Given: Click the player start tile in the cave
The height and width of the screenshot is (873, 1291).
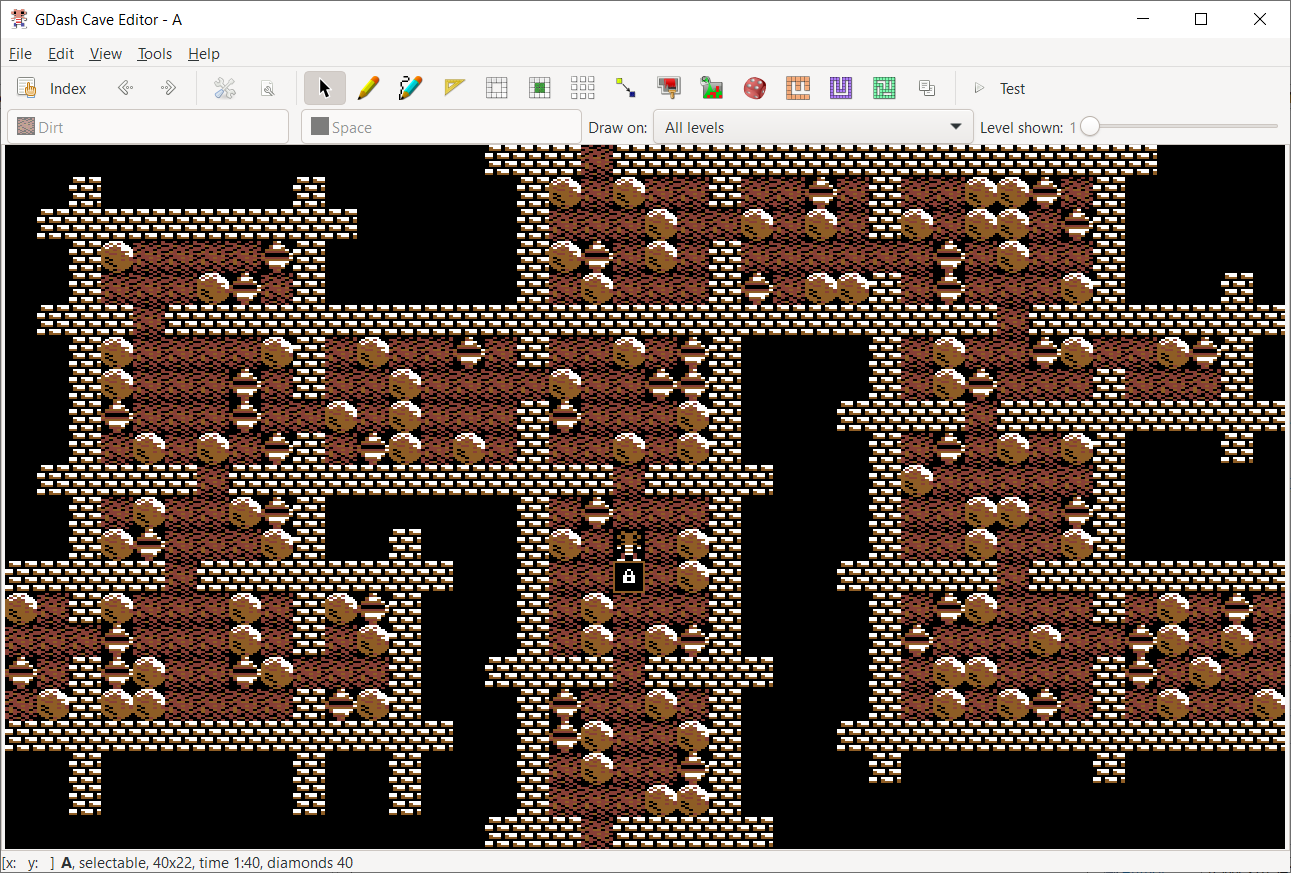Looking at the screenshot, I should pos(629,545).
